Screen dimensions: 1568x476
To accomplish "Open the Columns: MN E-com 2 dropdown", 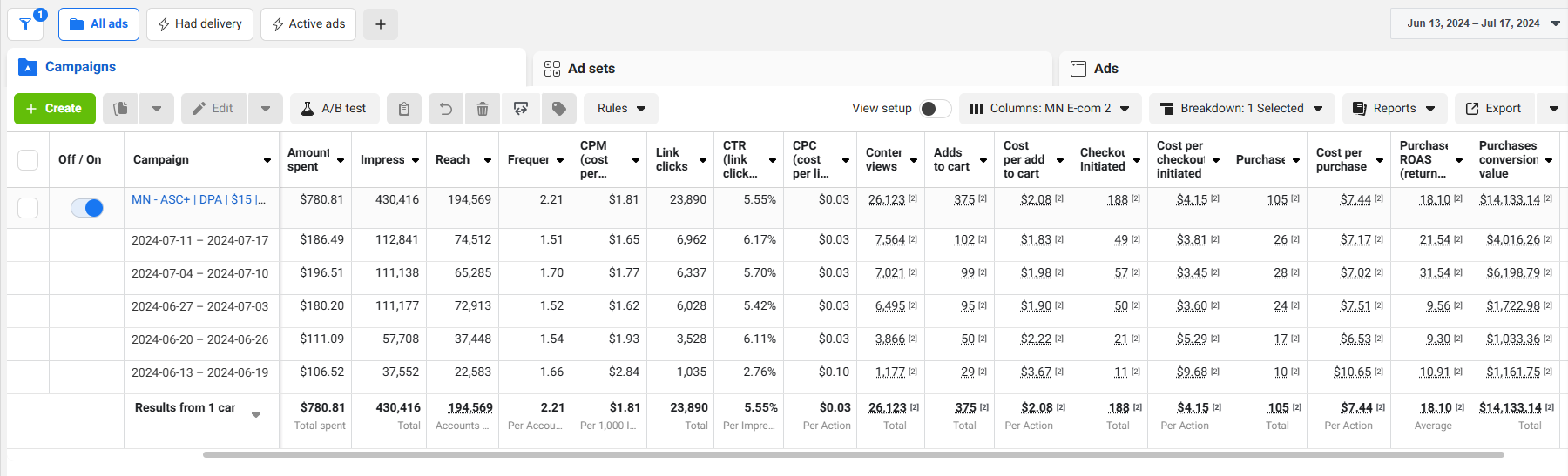I will [x=1049, y=109].
